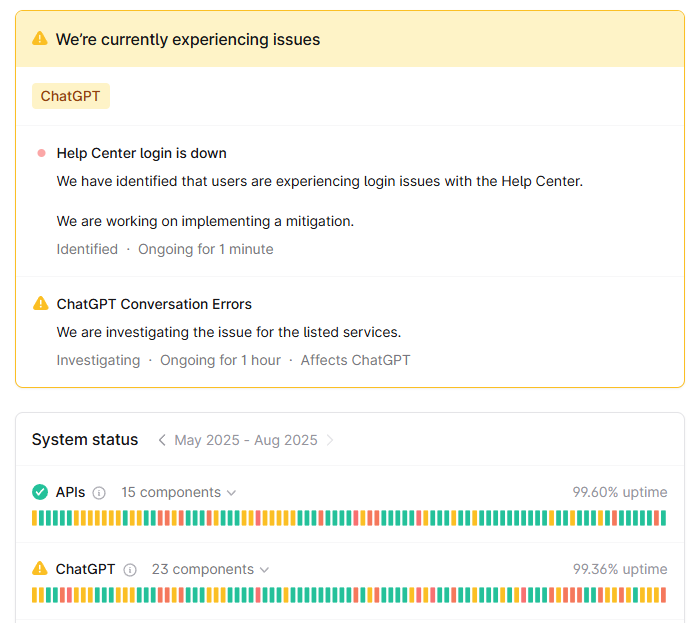Click the red dot beside Help Center login

pyautogui.click(x=41, y=153)
